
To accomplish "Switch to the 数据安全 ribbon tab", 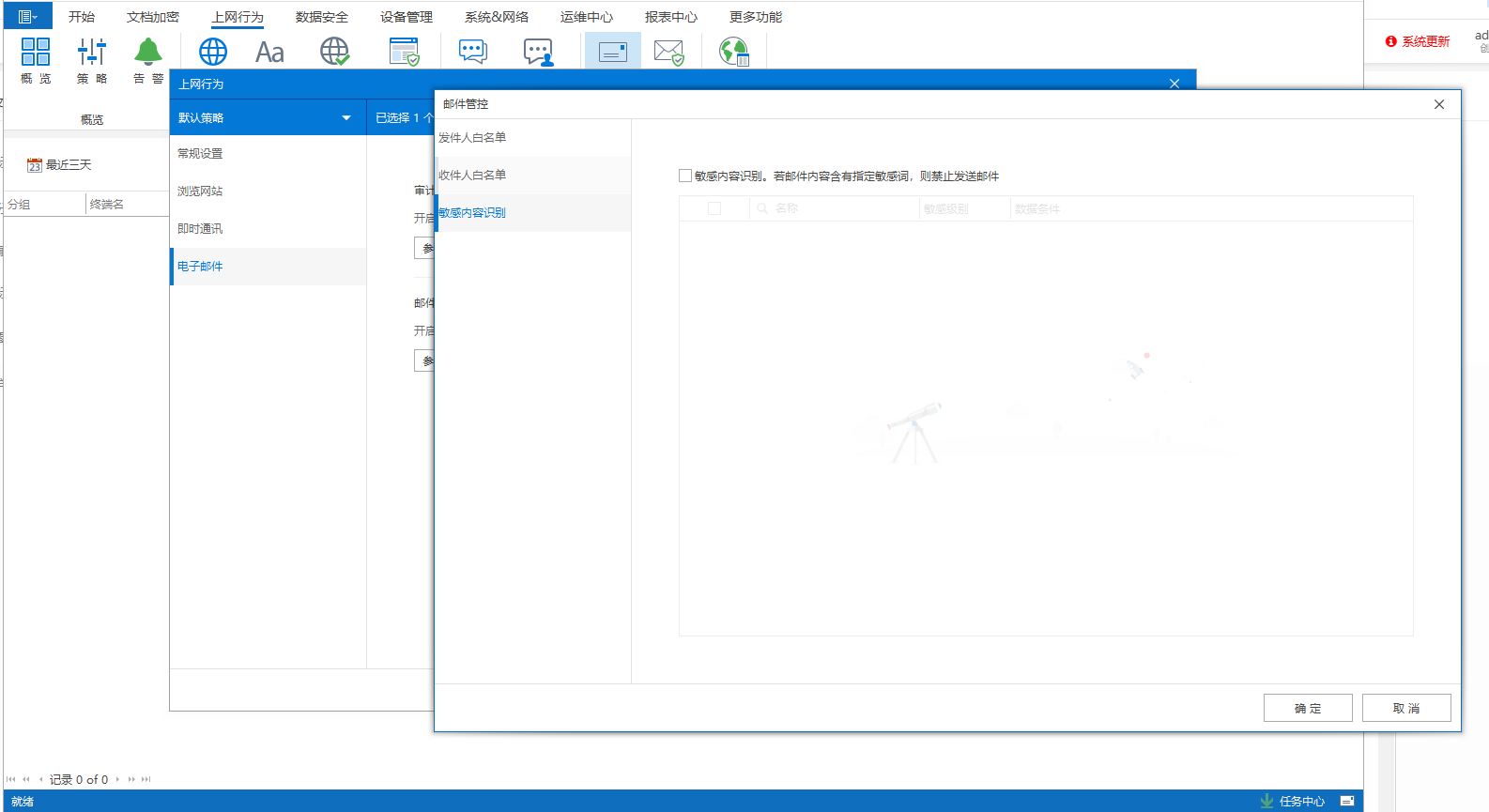I will pyautogui.click(x=322, y=17).
